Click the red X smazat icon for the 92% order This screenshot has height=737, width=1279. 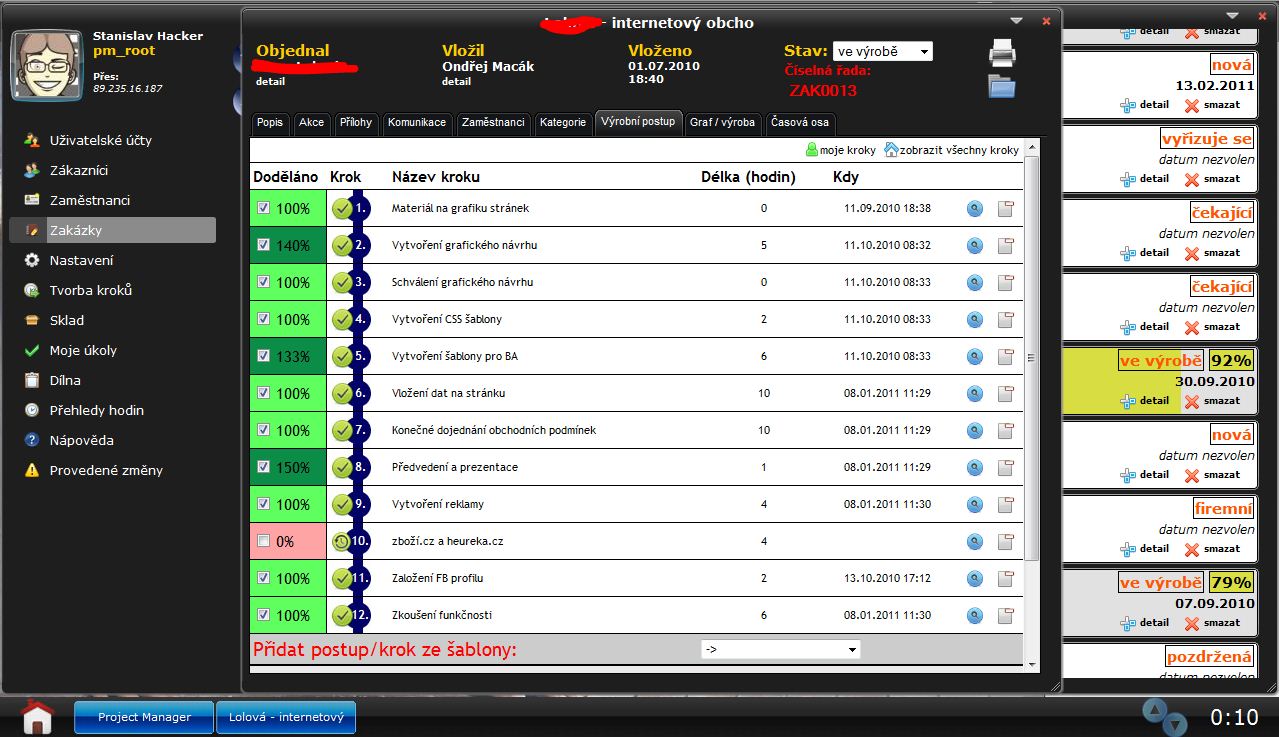tap(1191, 401)
